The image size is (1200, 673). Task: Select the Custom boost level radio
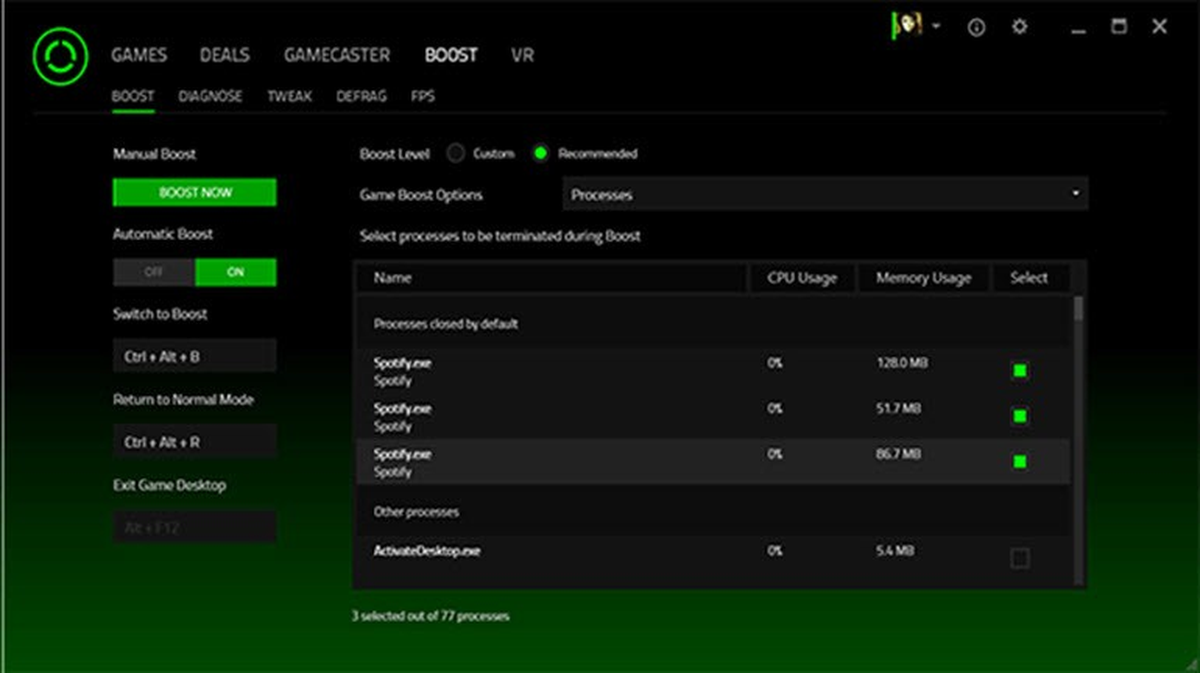click(456, 154)
